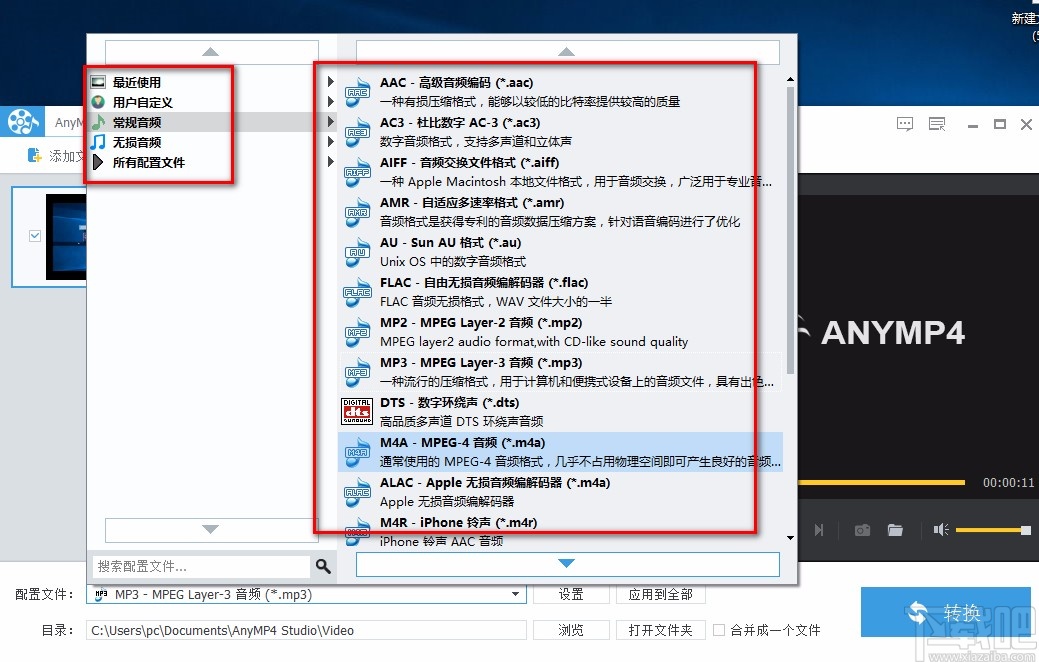The width and height of the screenshot is (1039, 662).
Task: Enable 合并成一个文件 checkbox
Action: (x=717, y=629)
